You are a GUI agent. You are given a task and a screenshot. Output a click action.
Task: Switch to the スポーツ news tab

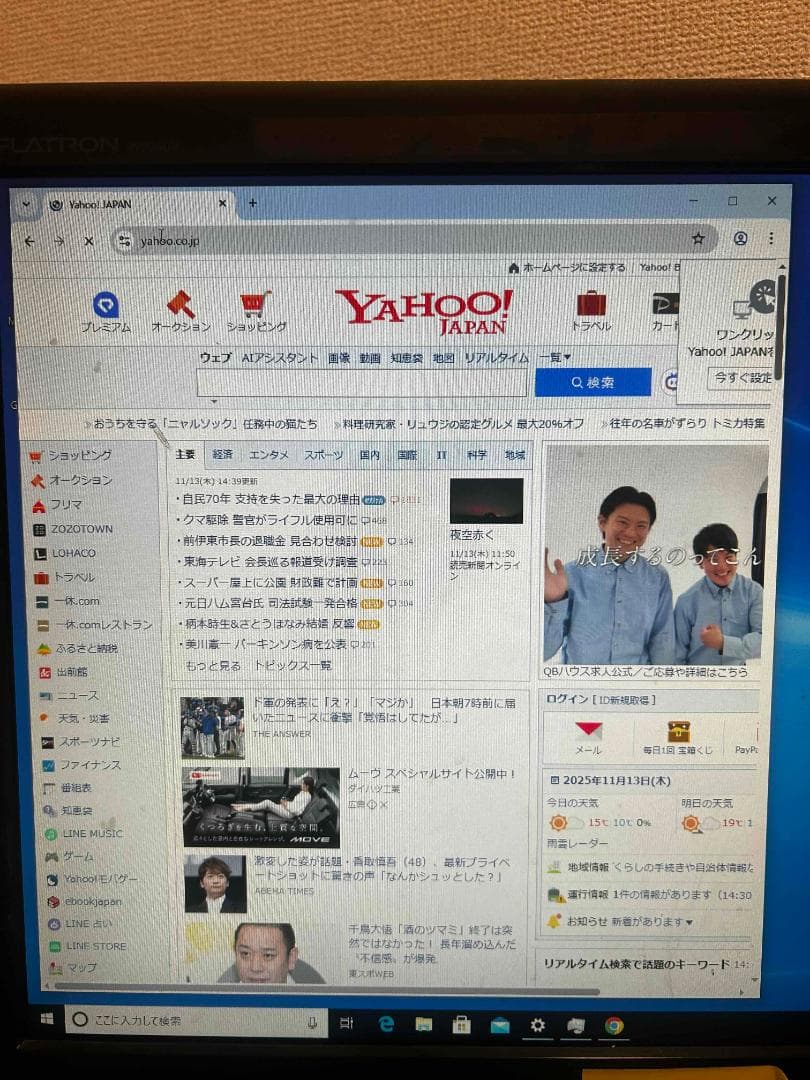pyautogui.click(x=324, y=455)
